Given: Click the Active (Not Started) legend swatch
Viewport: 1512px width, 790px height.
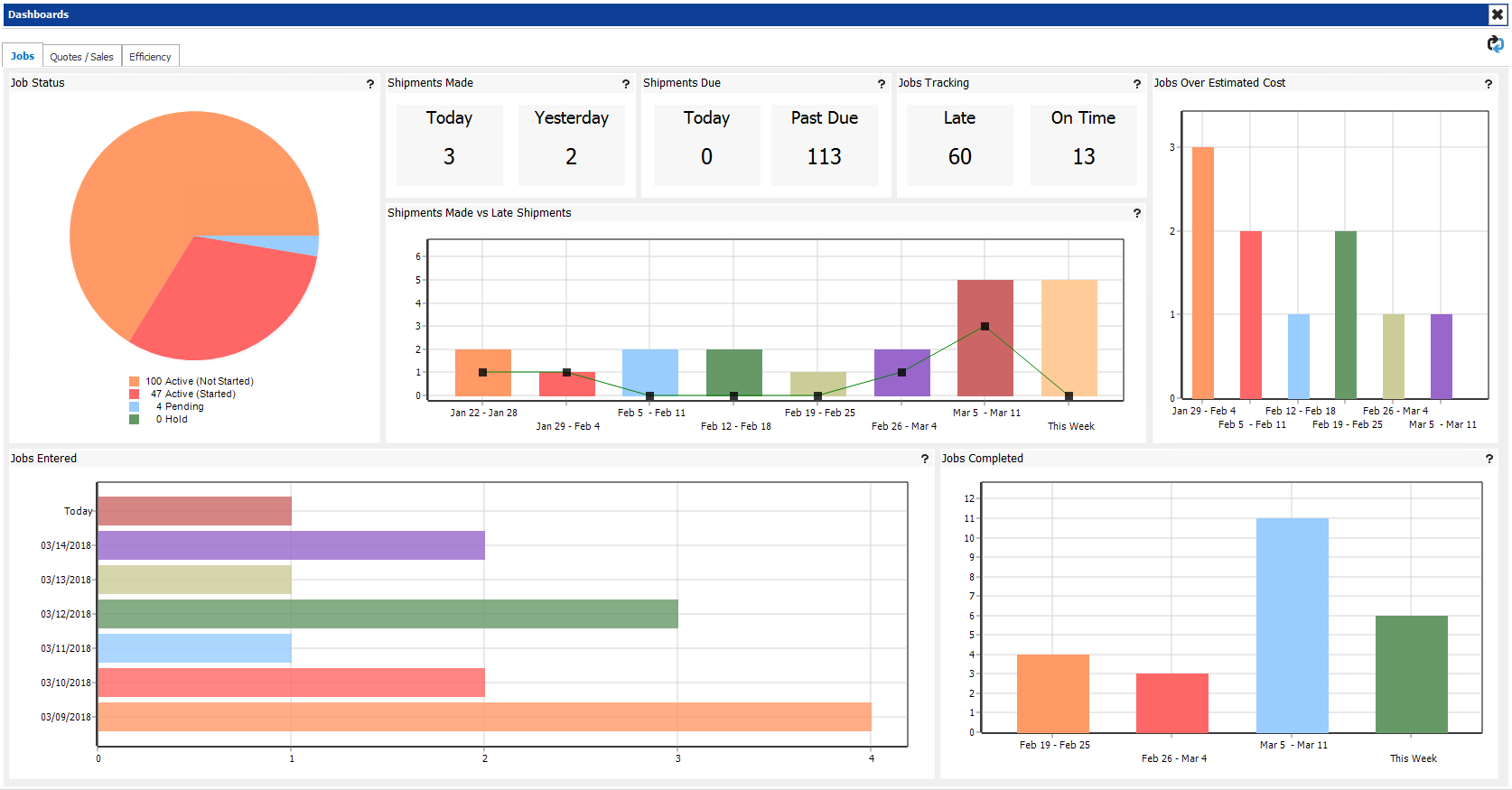Looking at the screenshot, I should pyautogui.click(x=135, y=382).
